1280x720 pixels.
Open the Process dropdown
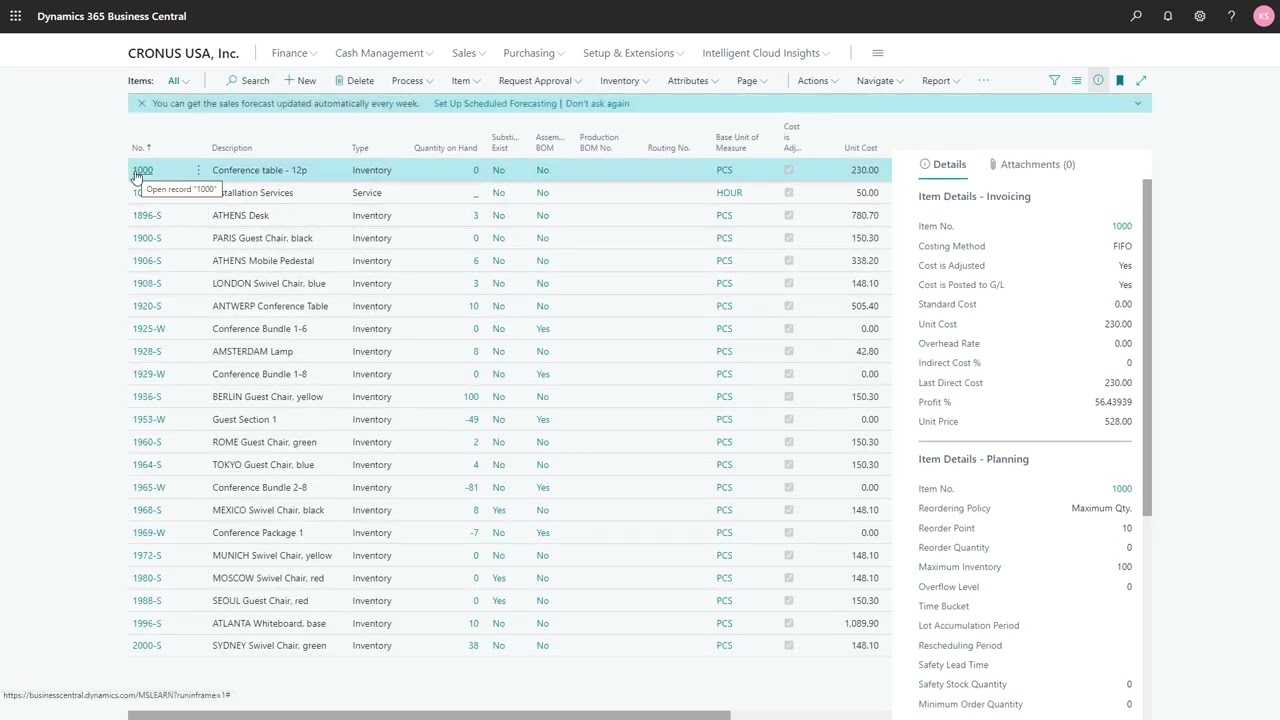click(412, 81)
